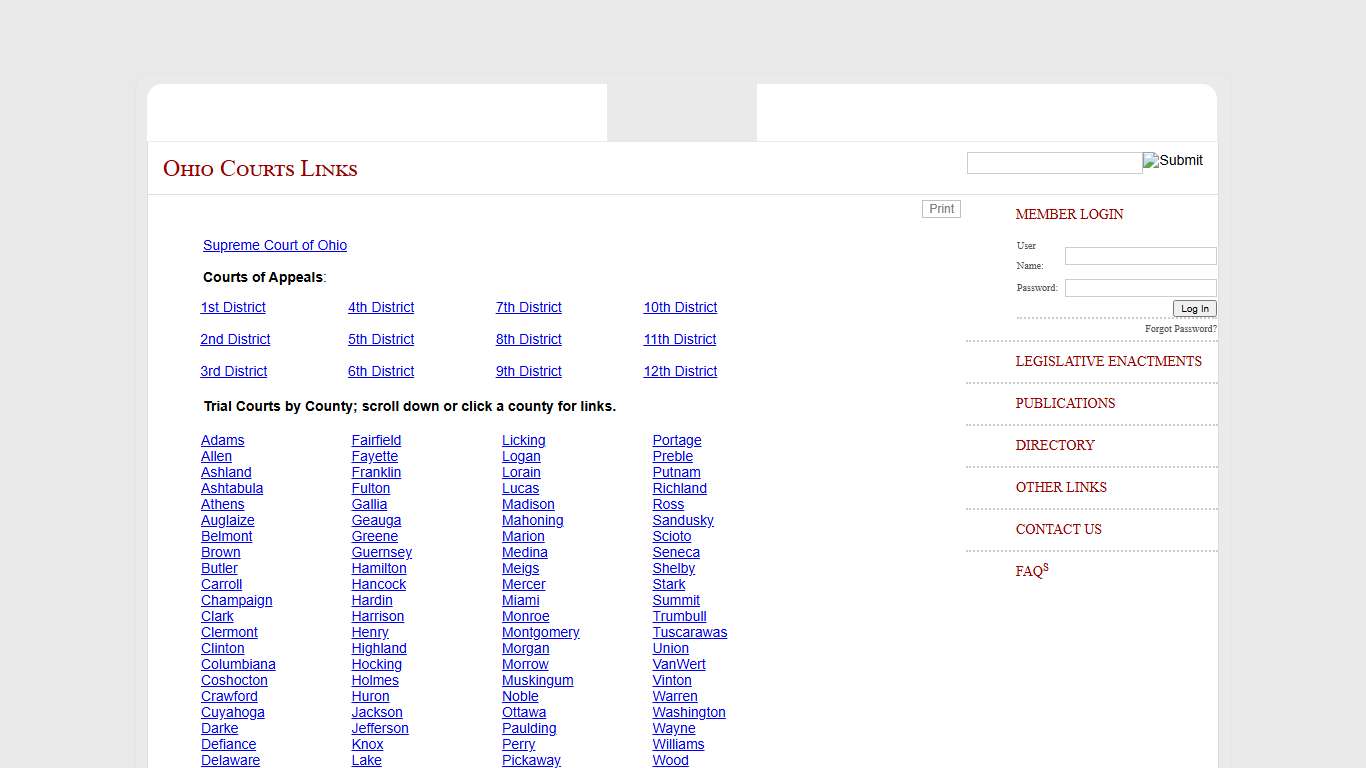Open the FAQs menu item
Screen dimensions: 1366x768
coord(1031,572)
